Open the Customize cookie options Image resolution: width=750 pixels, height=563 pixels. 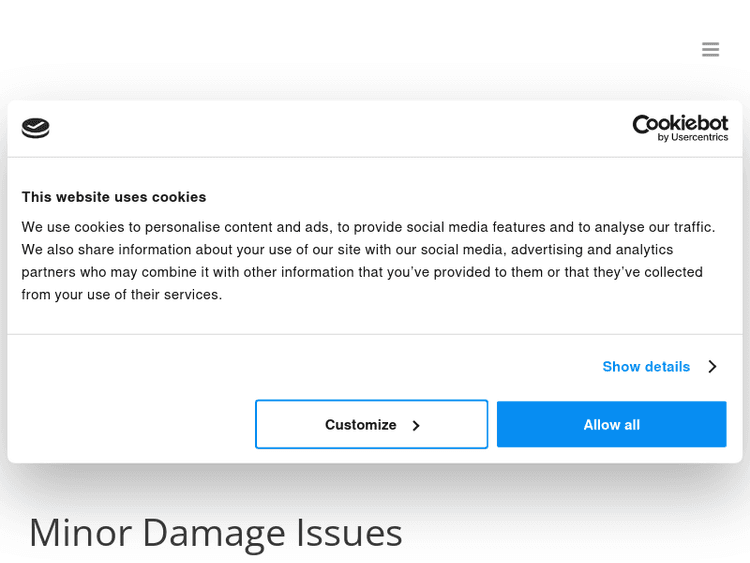(x=371, y=425)
